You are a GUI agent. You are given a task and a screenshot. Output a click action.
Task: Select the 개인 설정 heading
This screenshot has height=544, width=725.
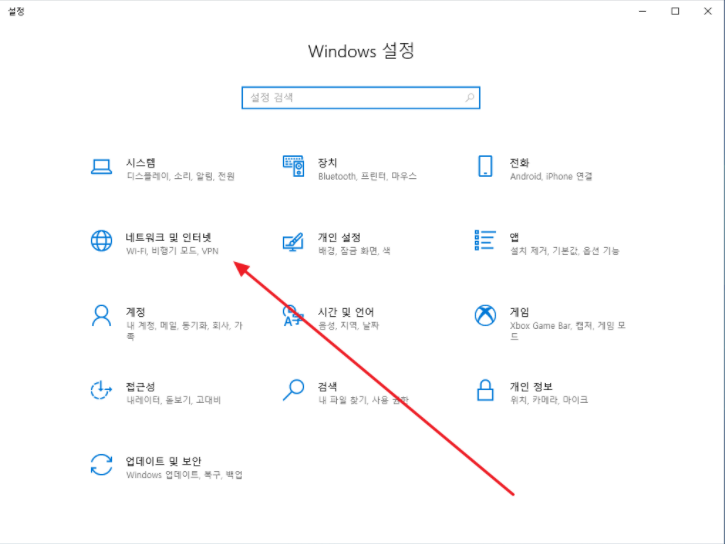pyautogui.click(x=339, y=238)
